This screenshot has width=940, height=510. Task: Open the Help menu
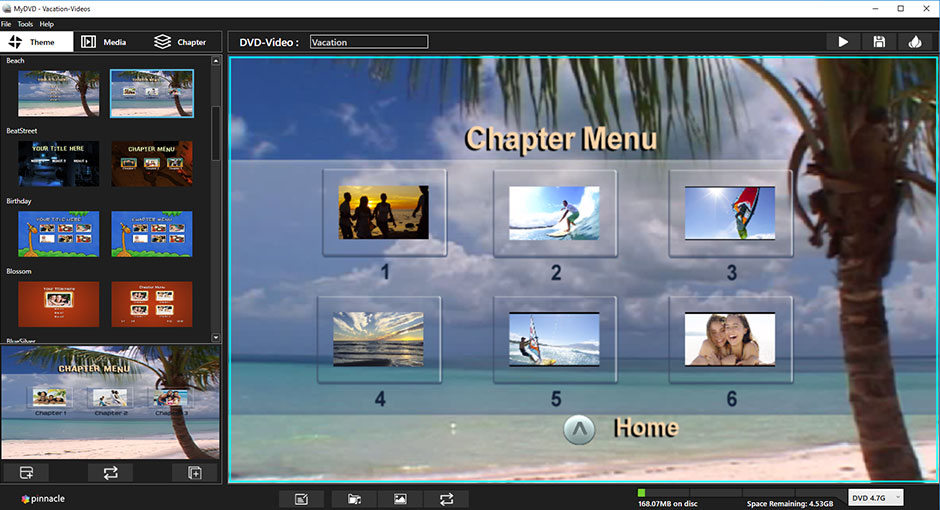[47, 24]
